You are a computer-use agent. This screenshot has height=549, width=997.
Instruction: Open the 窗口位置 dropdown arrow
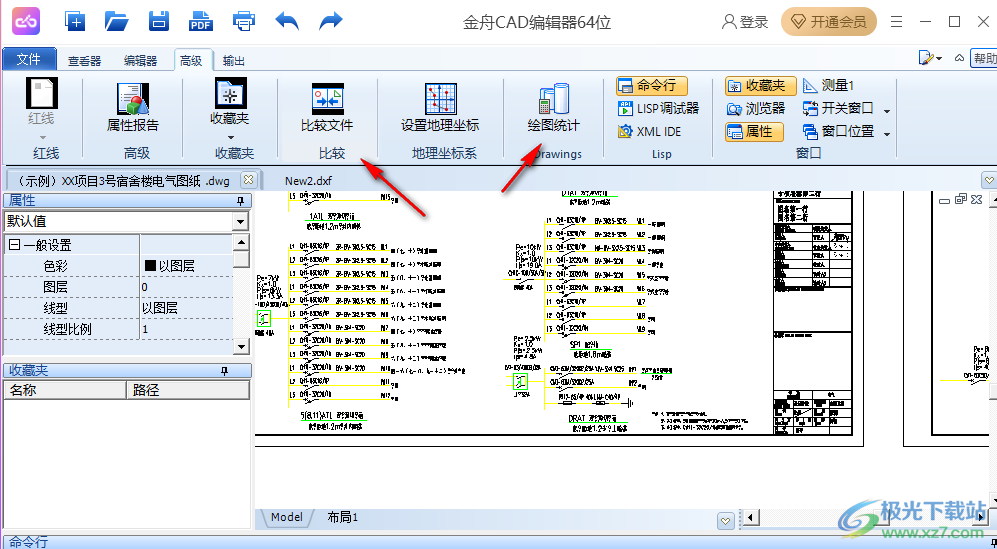[x=887, y=133]
